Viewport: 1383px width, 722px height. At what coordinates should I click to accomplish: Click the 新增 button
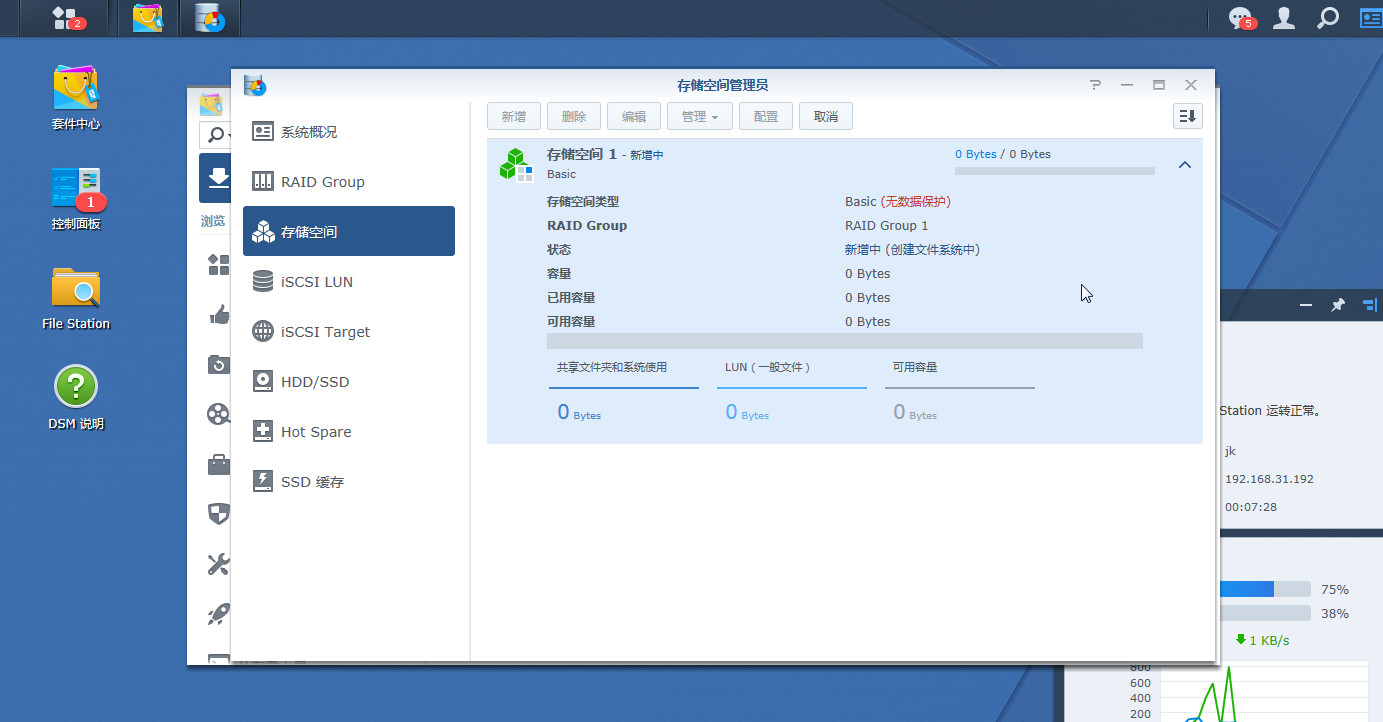pyautogui.click(x=513, y=115)
